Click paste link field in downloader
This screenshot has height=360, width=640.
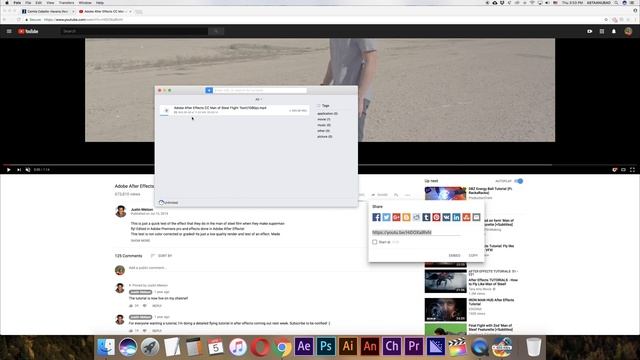tap(260, 90)
